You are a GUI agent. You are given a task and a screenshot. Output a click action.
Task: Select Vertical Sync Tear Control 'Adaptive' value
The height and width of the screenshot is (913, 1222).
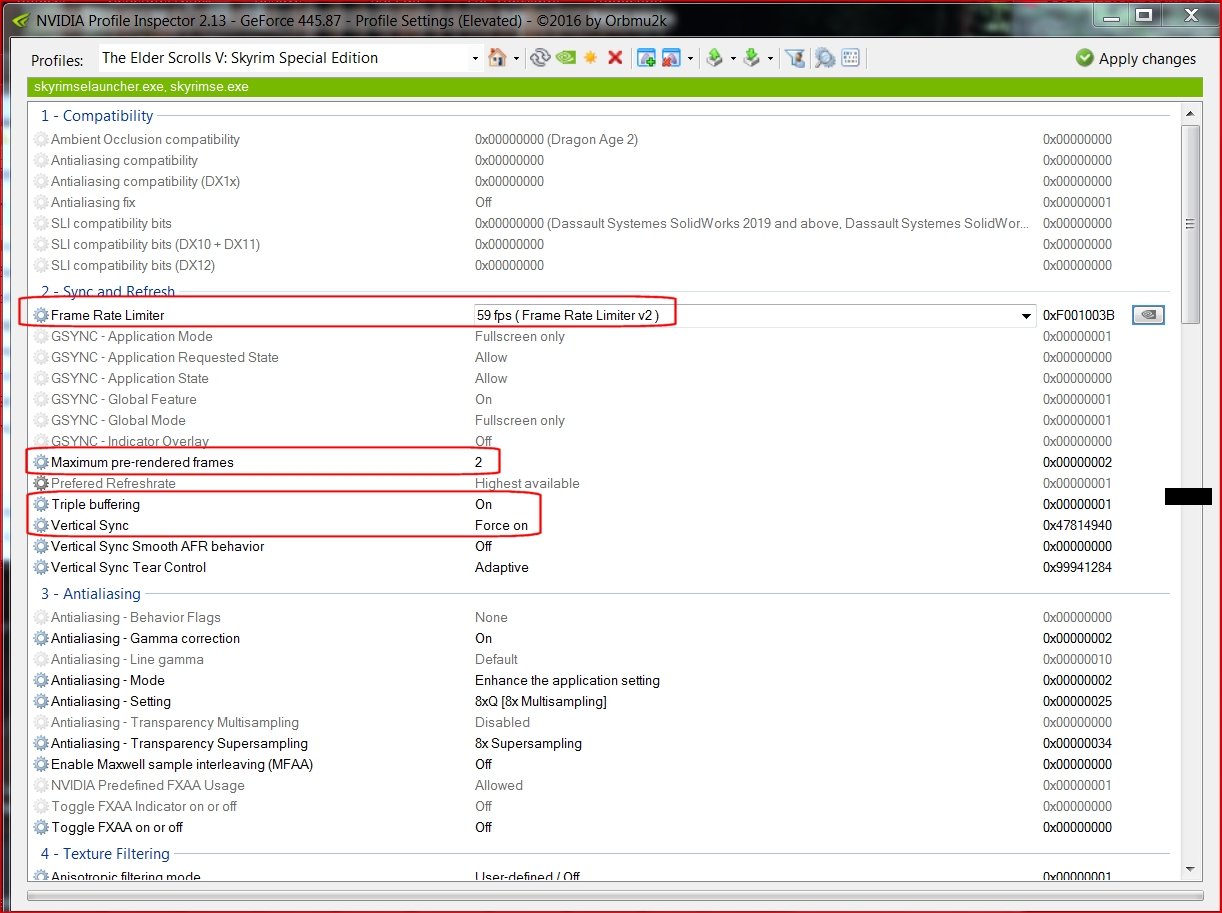point(502,567)
